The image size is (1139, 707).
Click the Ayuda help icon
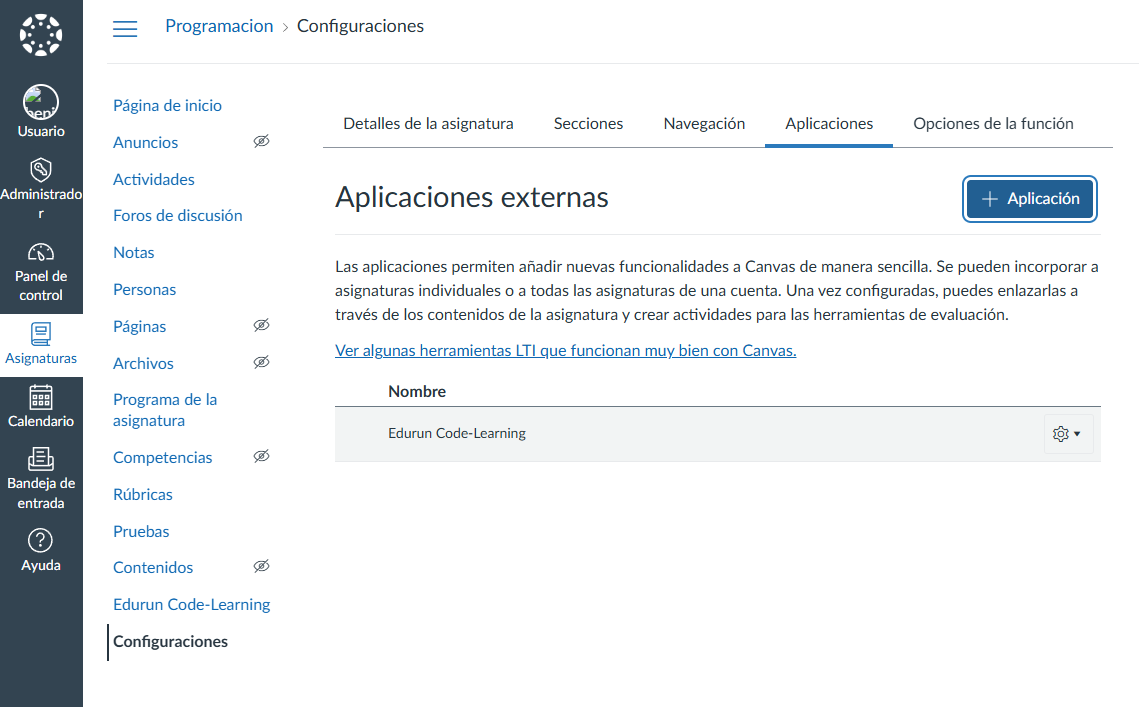coord(41,540)
